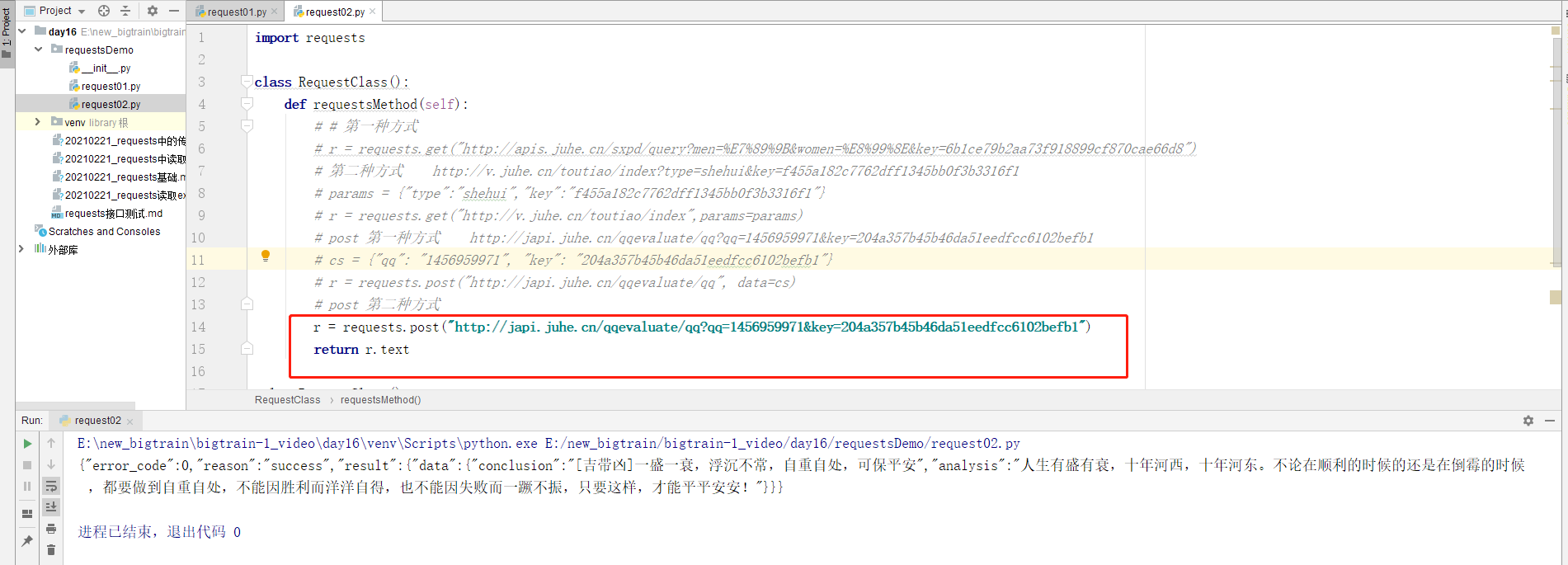The width and height of the screenshot is (1568, 565).
Task: Toggle scroll to end of console
Action: click(51, 506)
